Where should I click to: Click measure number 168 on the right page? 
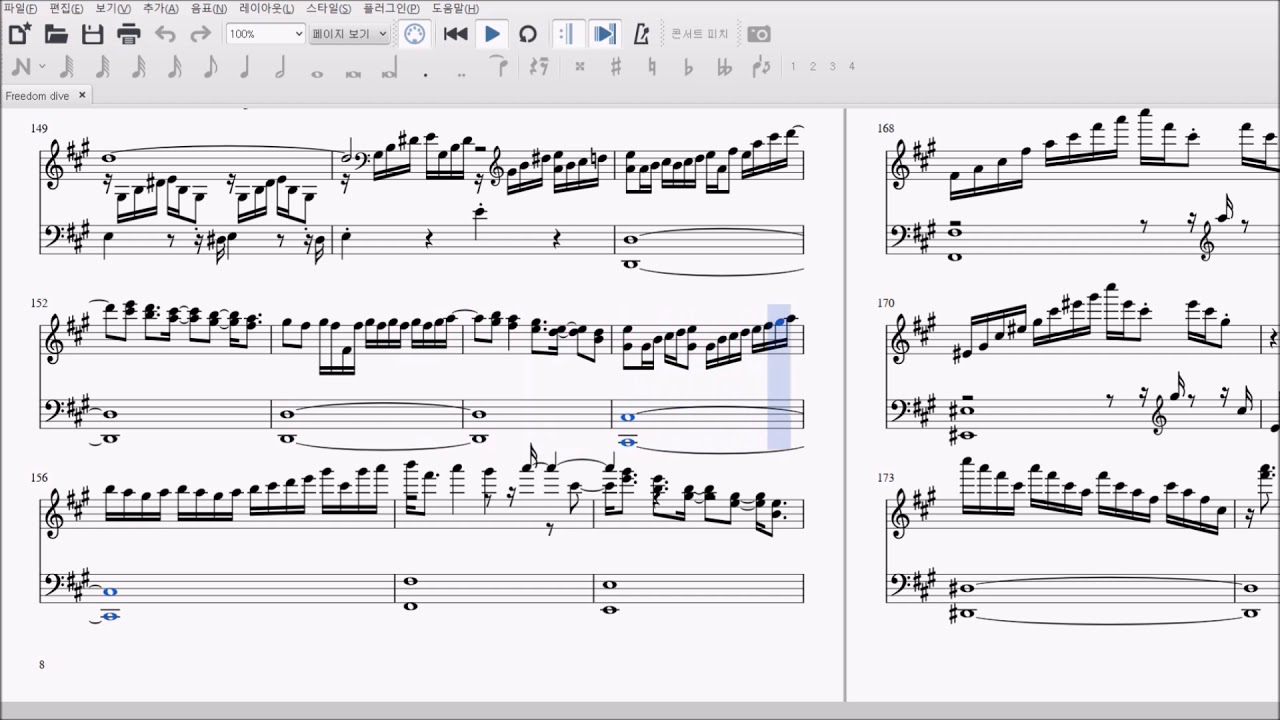[x=886, y=128]
